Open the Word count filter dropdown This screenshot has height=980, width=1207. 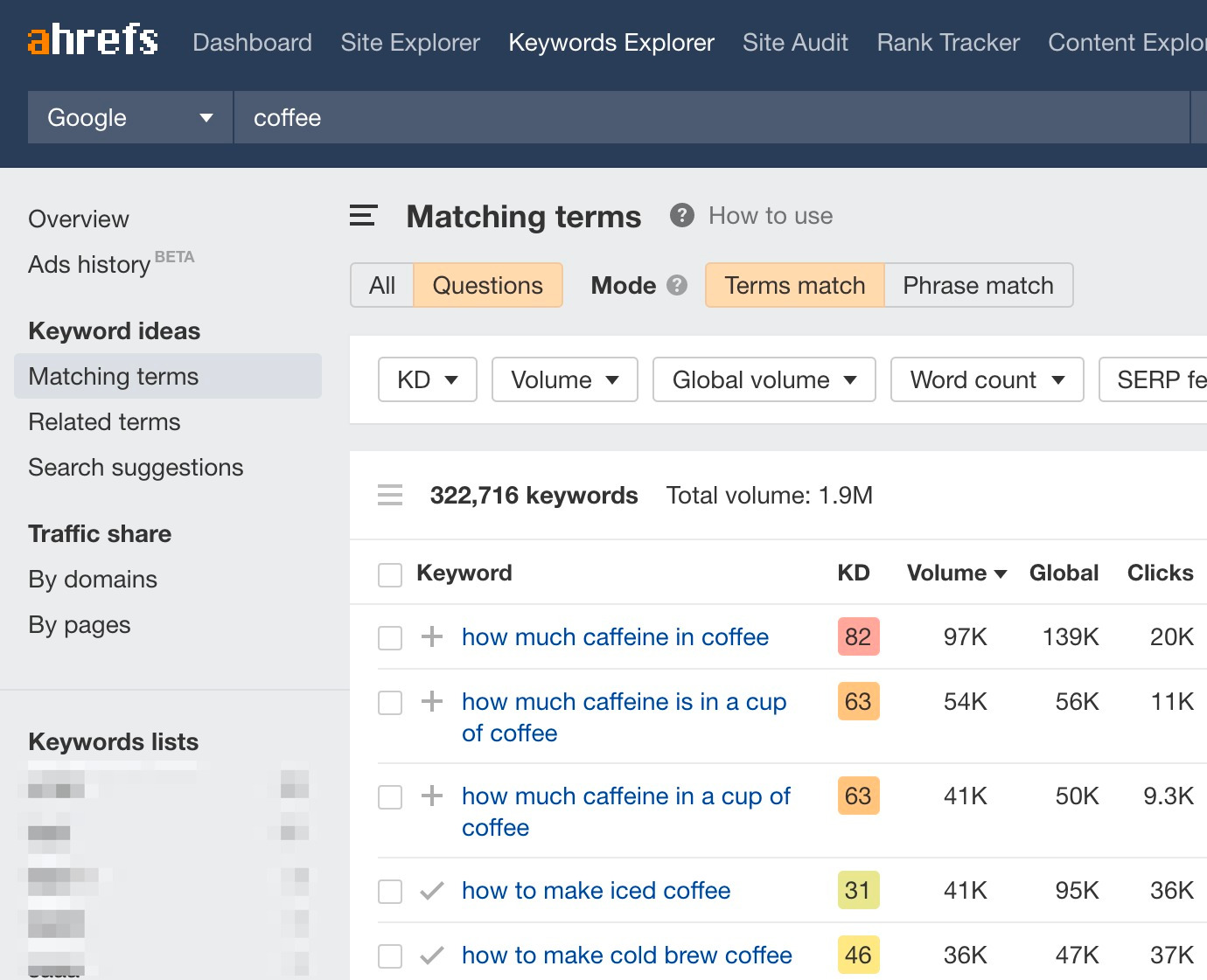click(x=987, y=379)
